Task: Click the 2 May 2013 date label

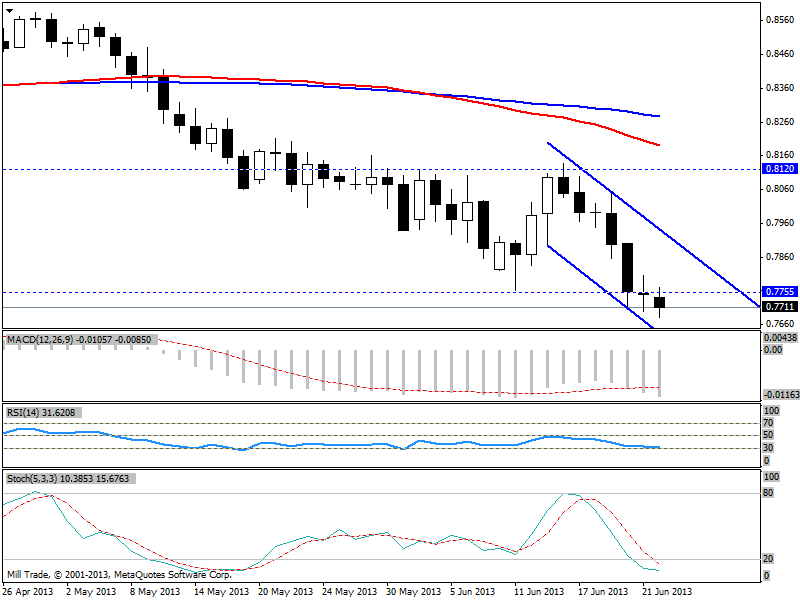Action: point(91,592)
